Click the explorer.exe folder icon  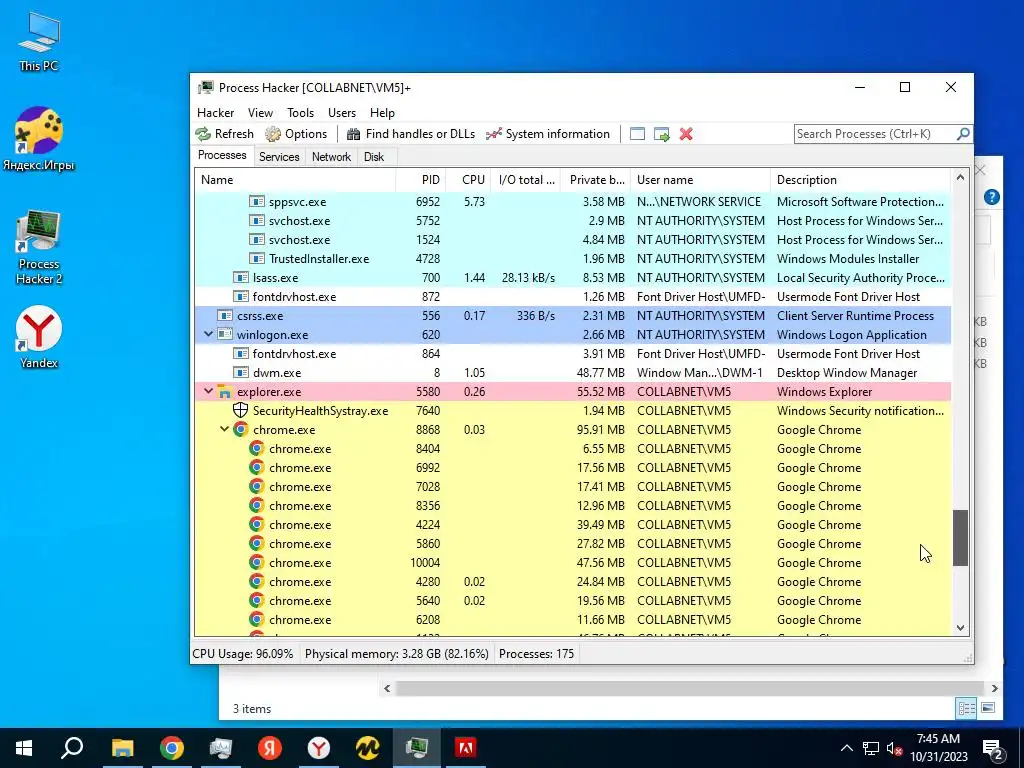[x=225, y=392]
